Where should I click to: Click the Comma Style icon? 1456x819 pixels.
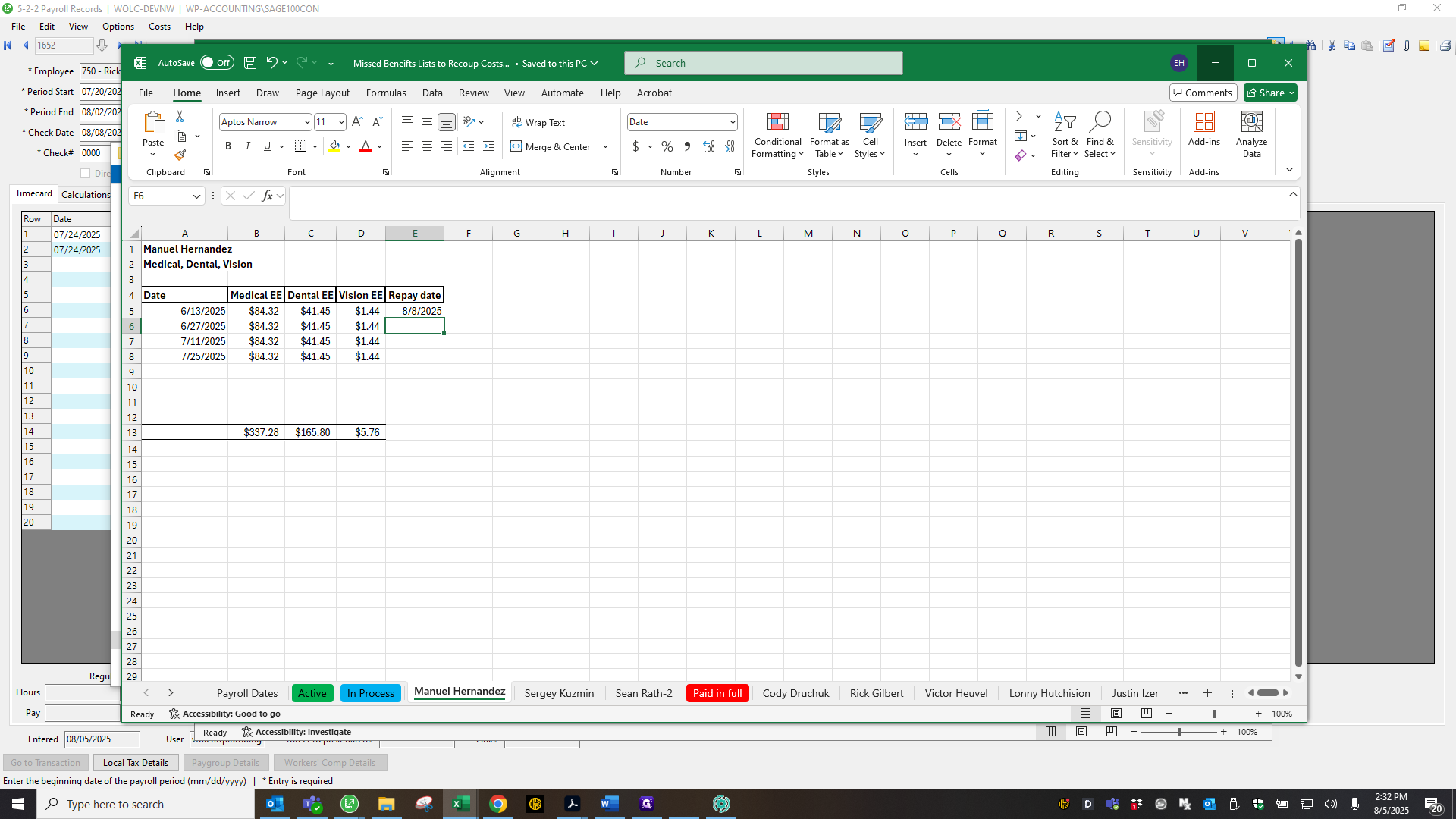coord(687,146)
